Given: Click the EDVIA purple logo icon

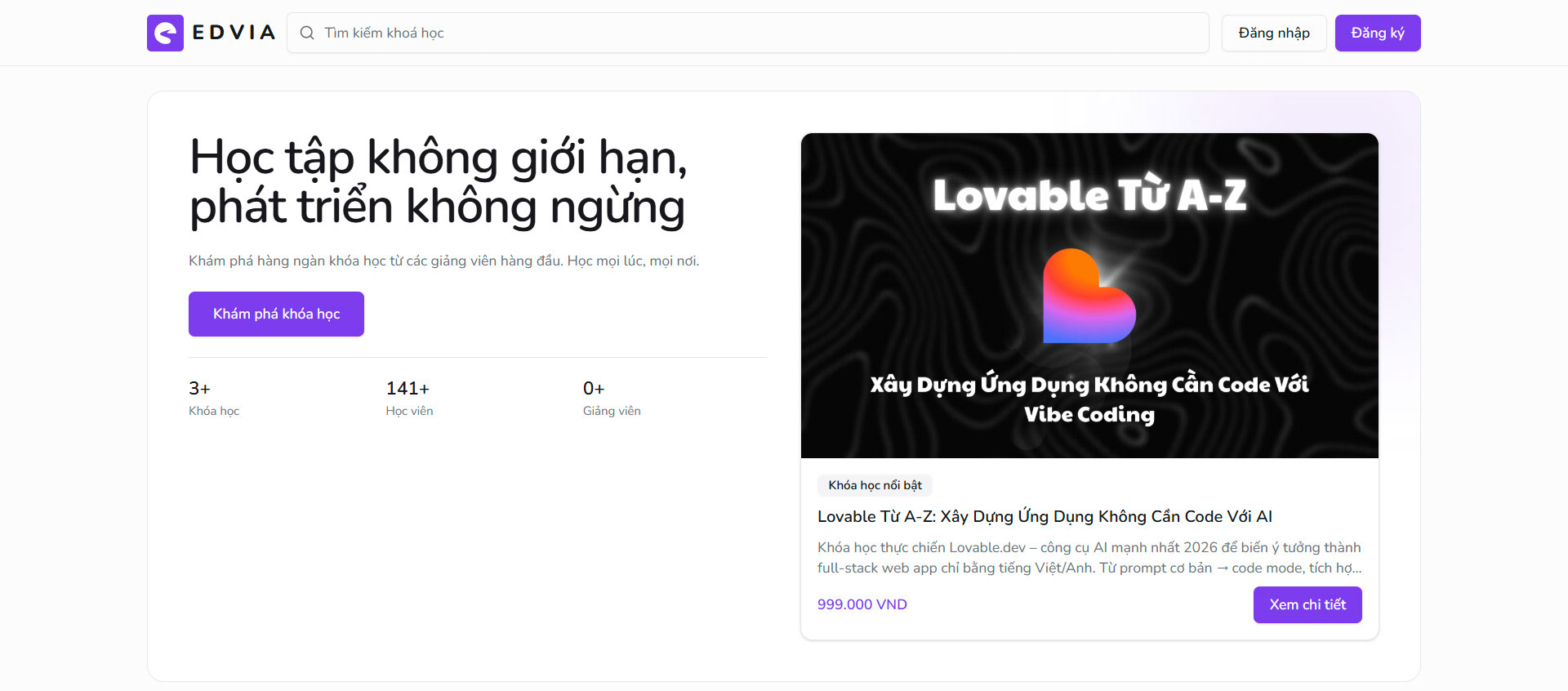Looking at the screenshot, I should point(165,33).
